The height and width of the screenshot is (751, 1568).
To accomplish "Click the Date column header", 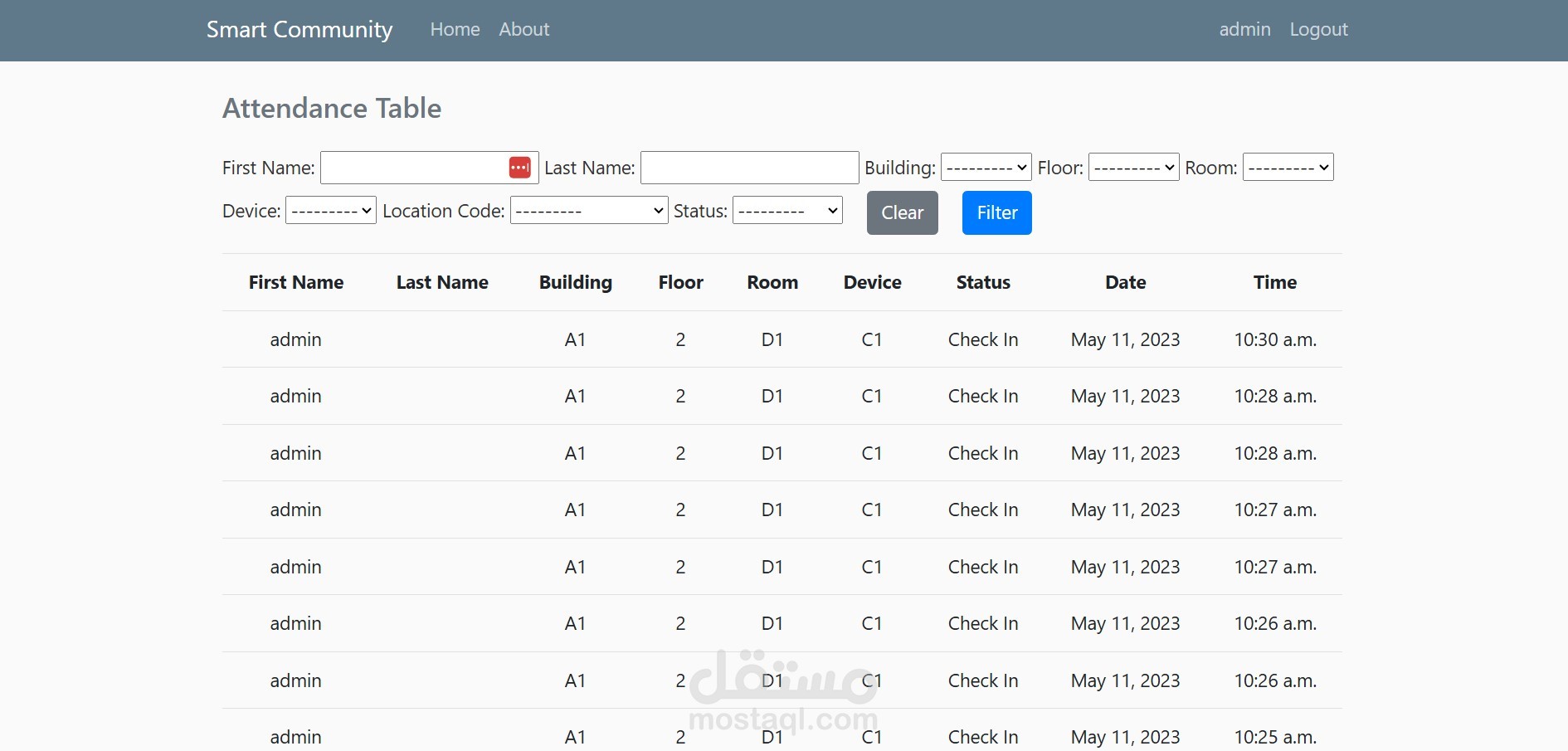I will pos(1125,283).
